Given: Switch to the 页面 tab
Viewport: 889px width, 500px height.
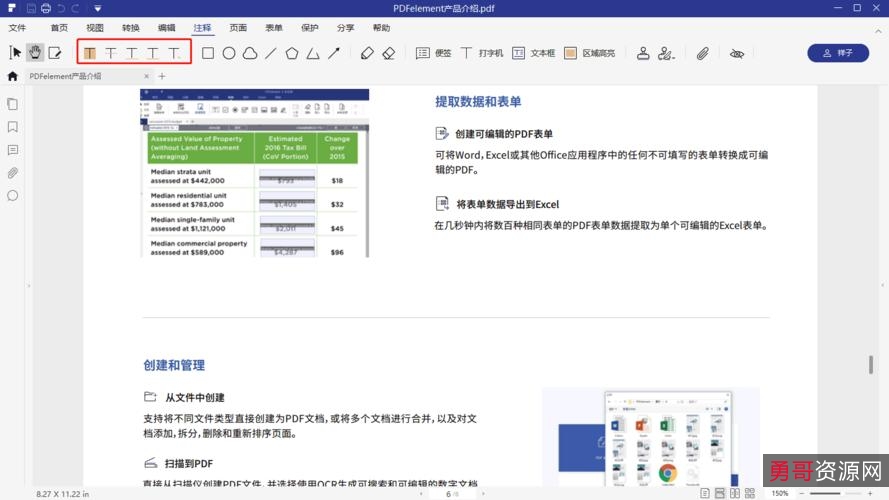Looking at the screenshot, I should click(238, 28).
